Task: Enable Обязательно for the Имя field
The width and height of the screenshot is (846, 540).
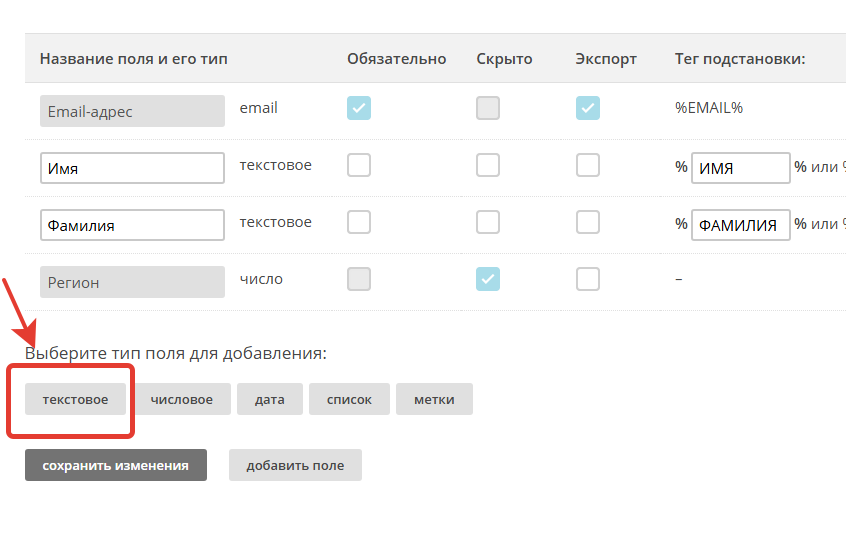Action: click(x=359, y=165)
